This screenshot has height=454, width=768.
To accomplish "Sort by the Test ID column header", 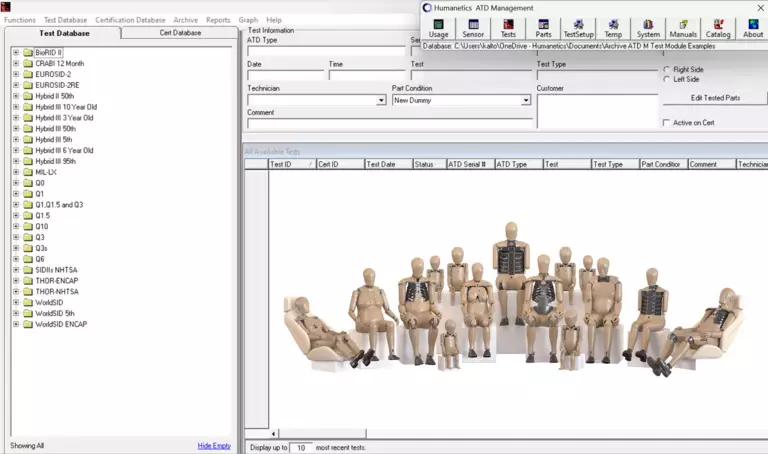I will [292, 165].
